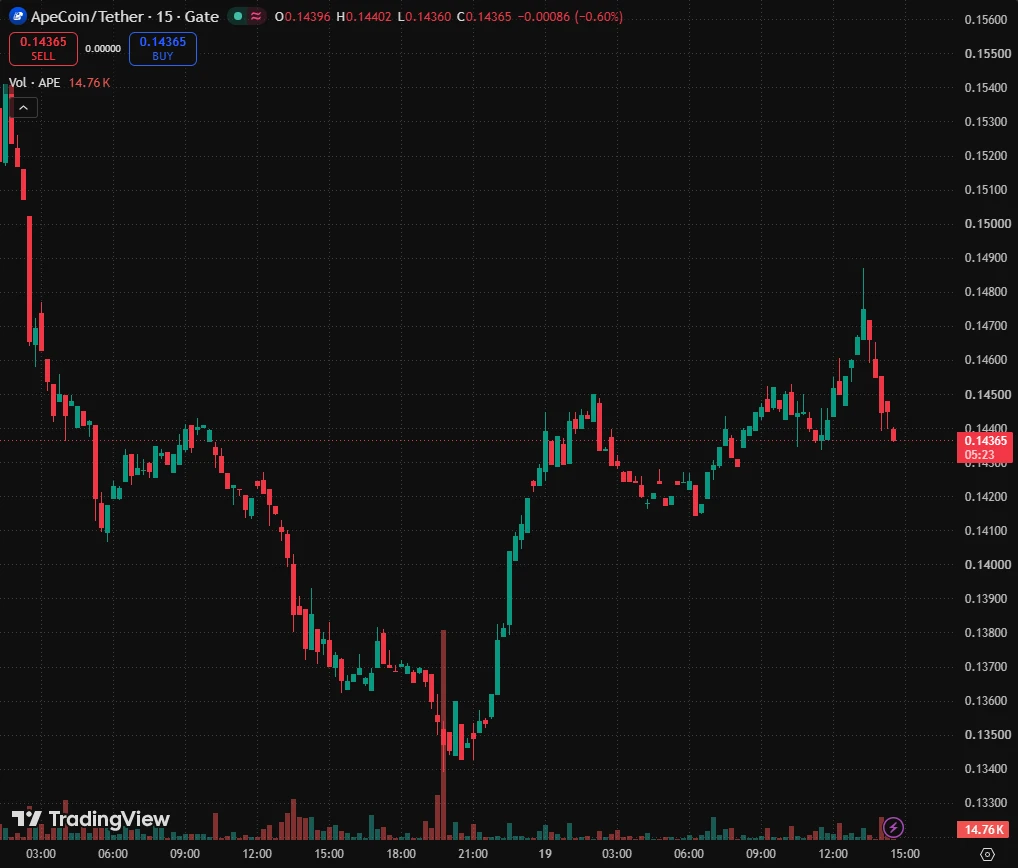Click the 0.13700 price axis label

point(986,666)
